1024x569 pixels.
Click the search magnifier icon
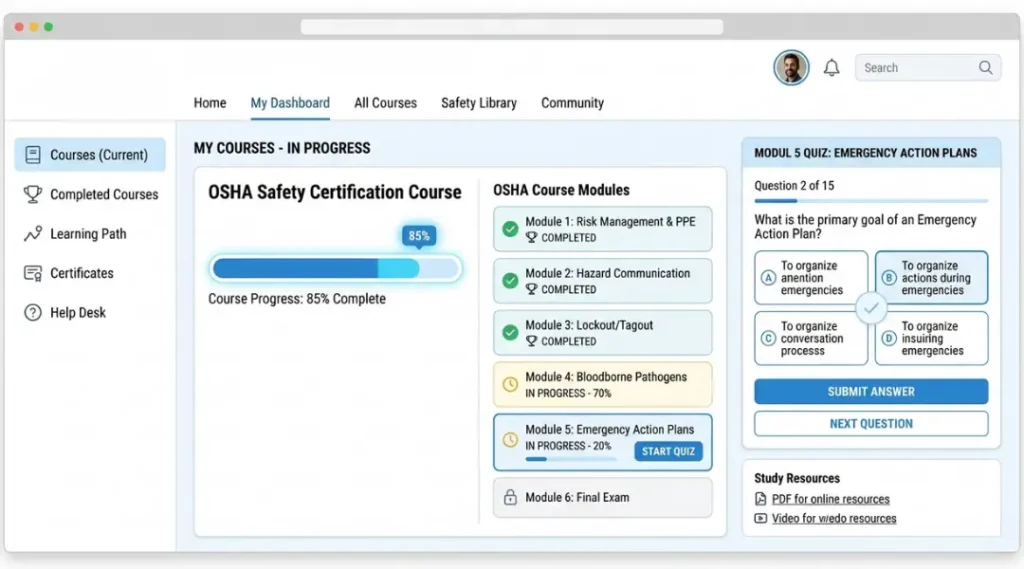coord(985,67)
